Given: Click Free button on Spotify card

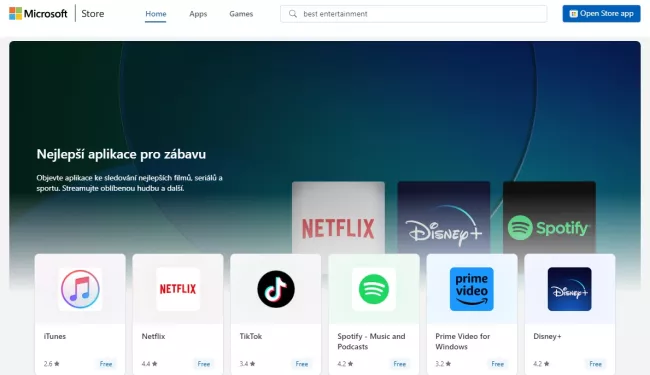Looking at the screenshot, I should coord(400,364).
